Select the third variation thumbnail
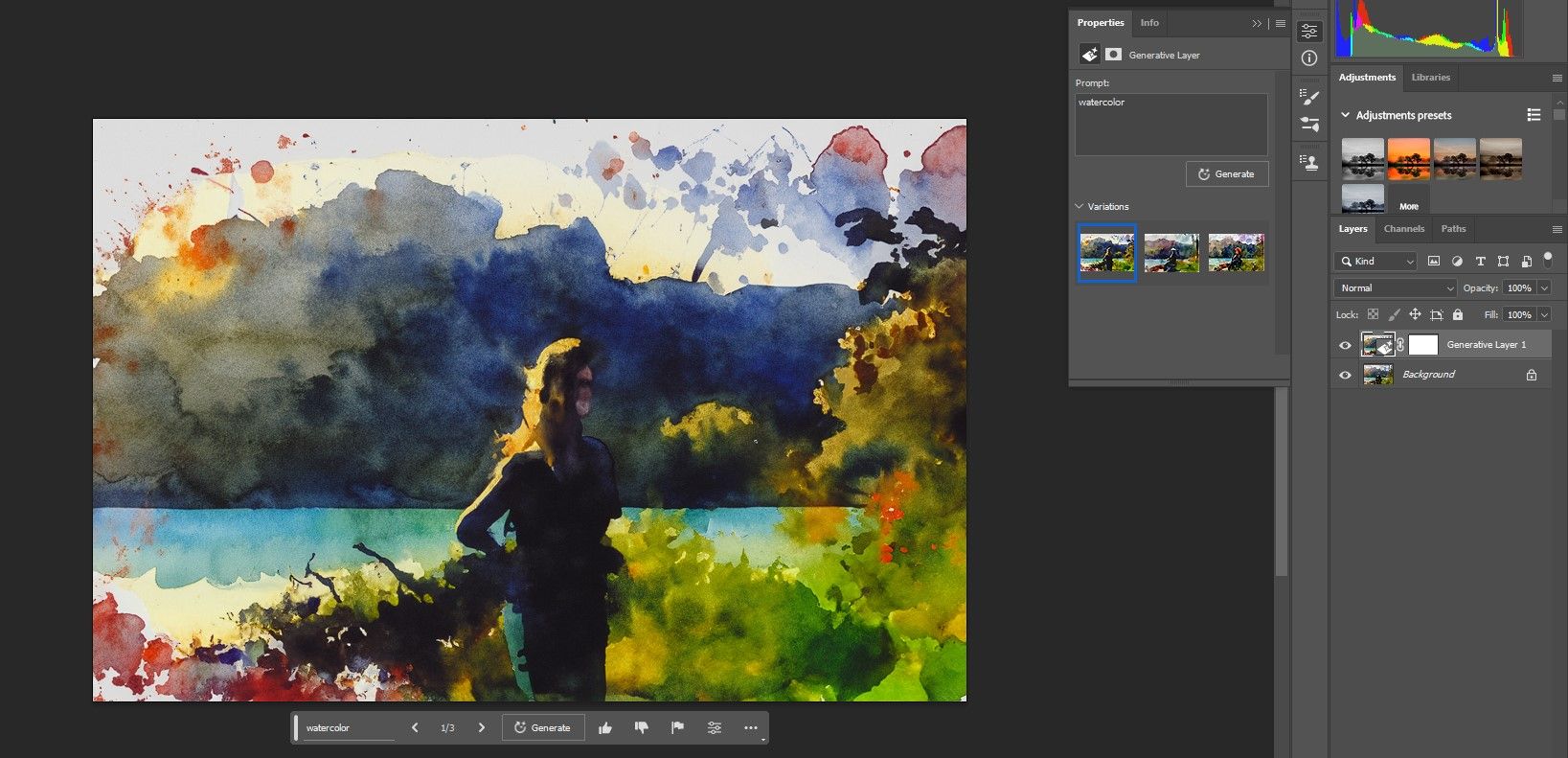The width and height of the screenshot is (1568, 758). (1236, 253)
